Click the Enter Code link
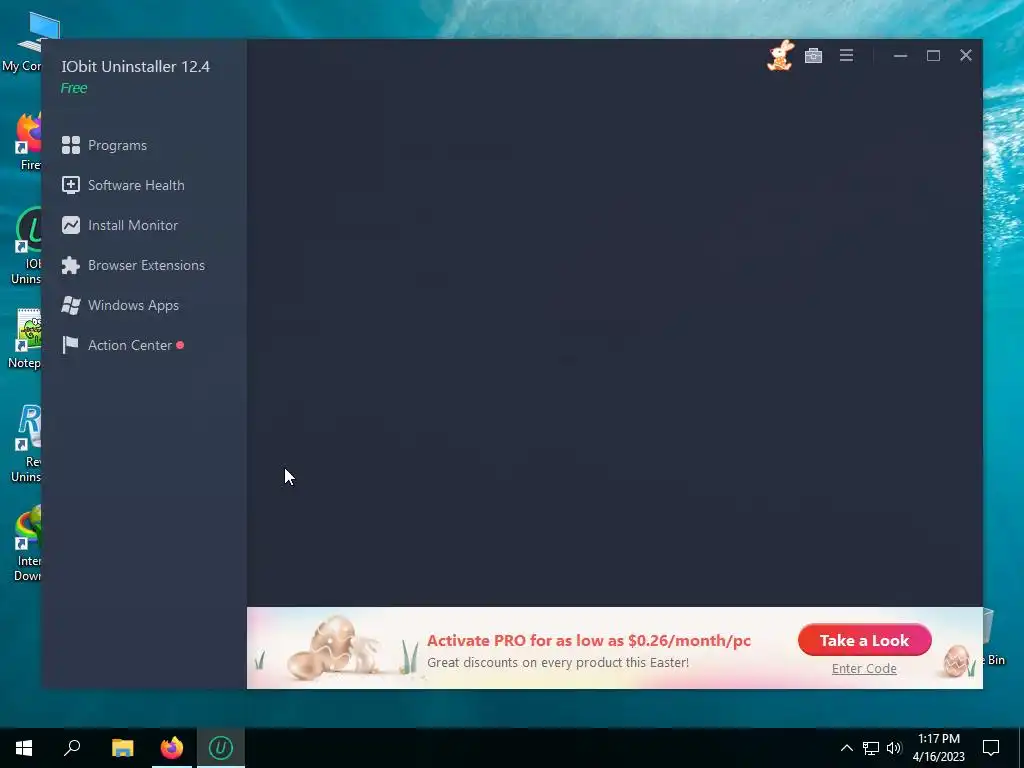Screen dimensions: 1024x768 (864, 669)
